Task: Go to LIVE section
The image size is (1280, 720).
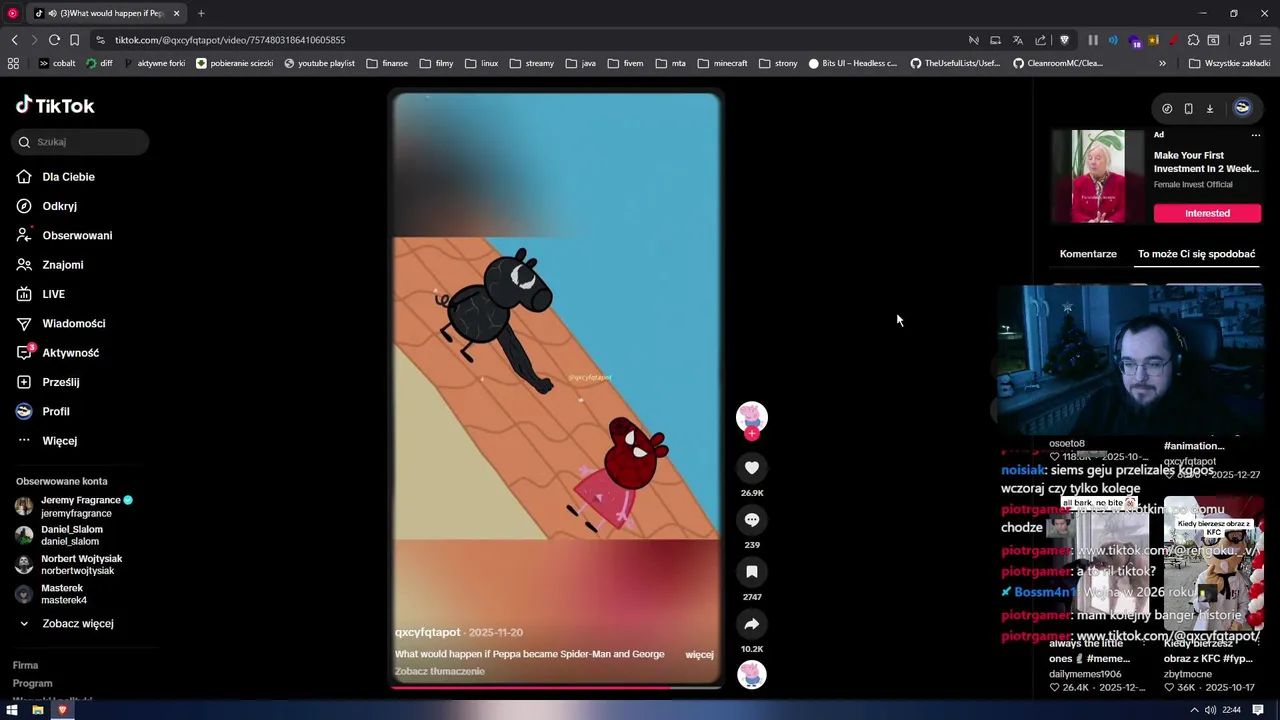Action: (53, 294)
